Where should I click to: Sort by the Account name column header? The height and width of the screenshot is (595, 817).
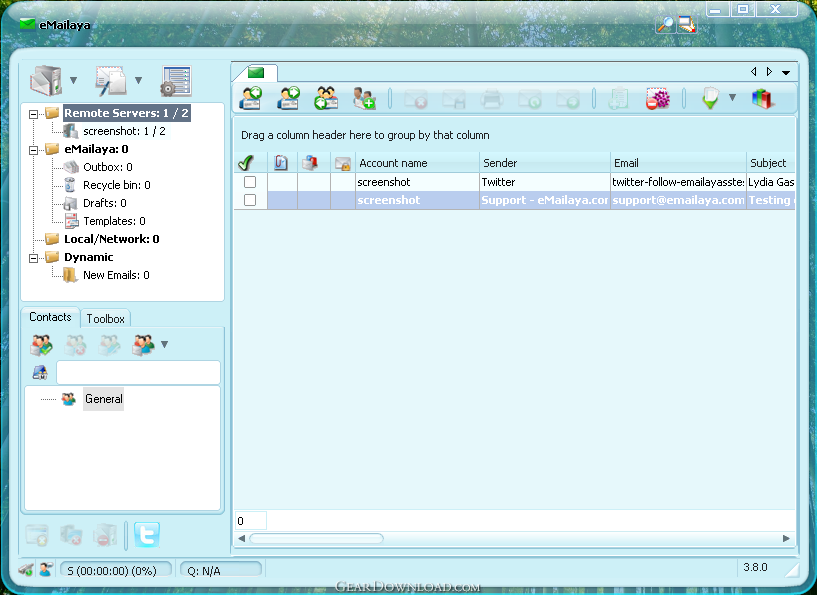click(x=417, y=163)
